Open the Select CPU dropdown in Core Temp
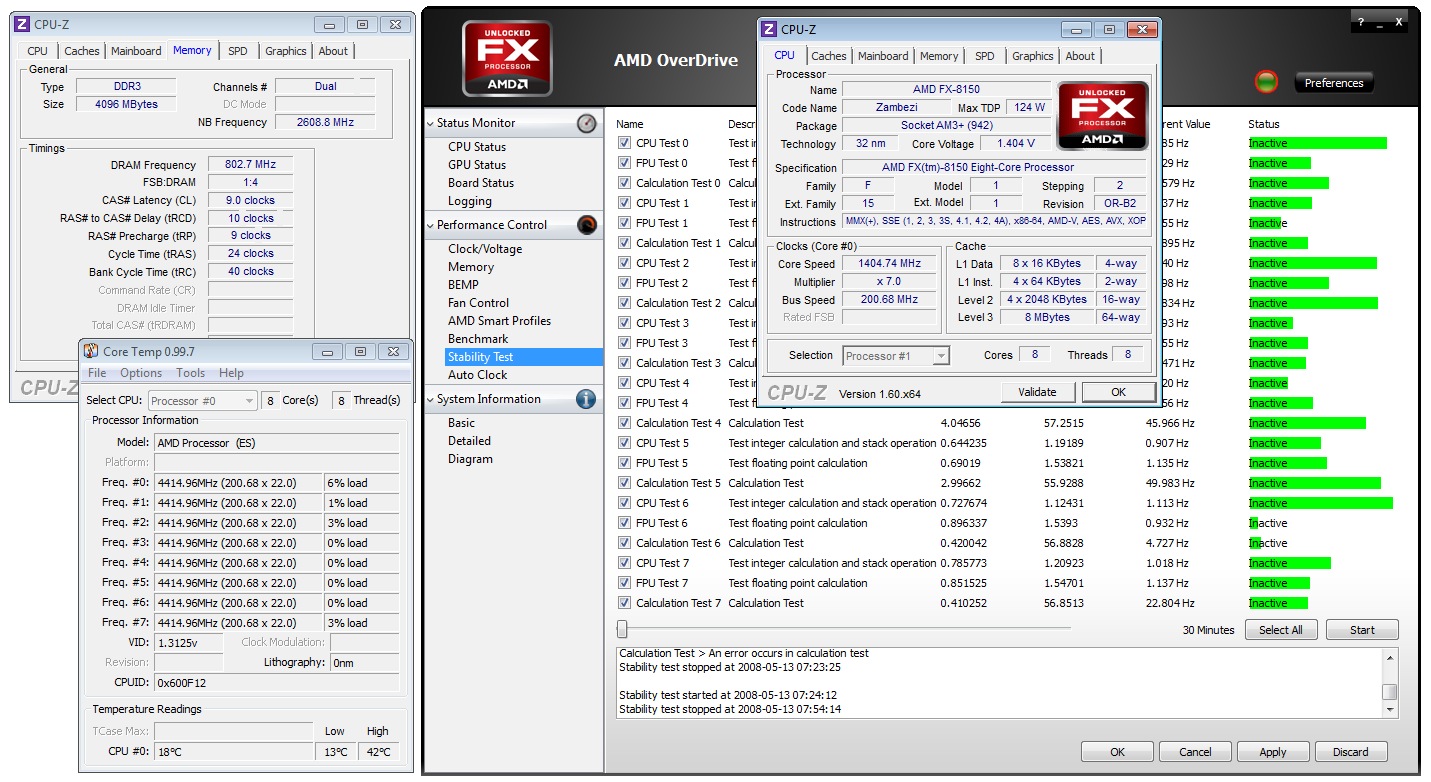Viewport: 1431px width, 782px height. pyautogui.click(x=202, y=400)
